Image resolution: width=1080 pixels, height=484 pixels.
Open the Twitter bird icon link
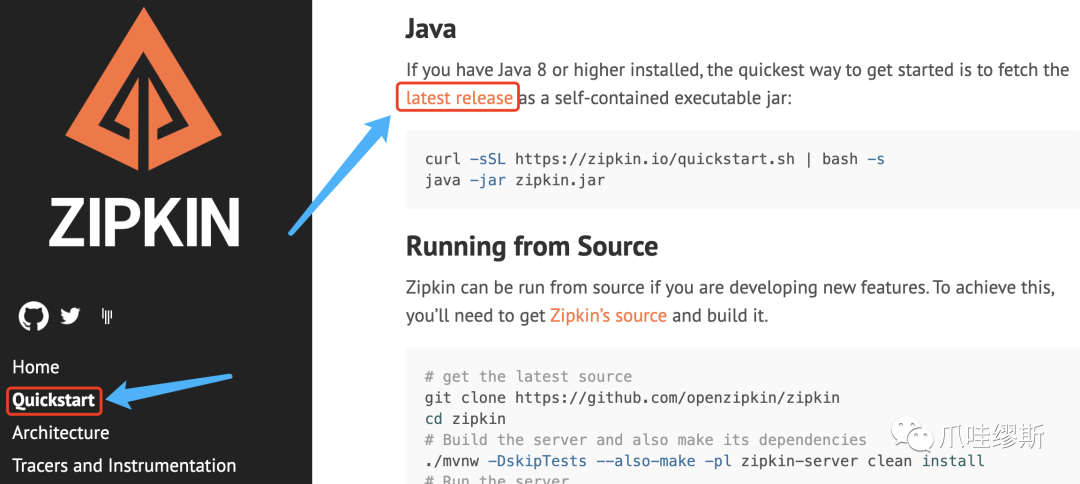click(x=70, y=317)
